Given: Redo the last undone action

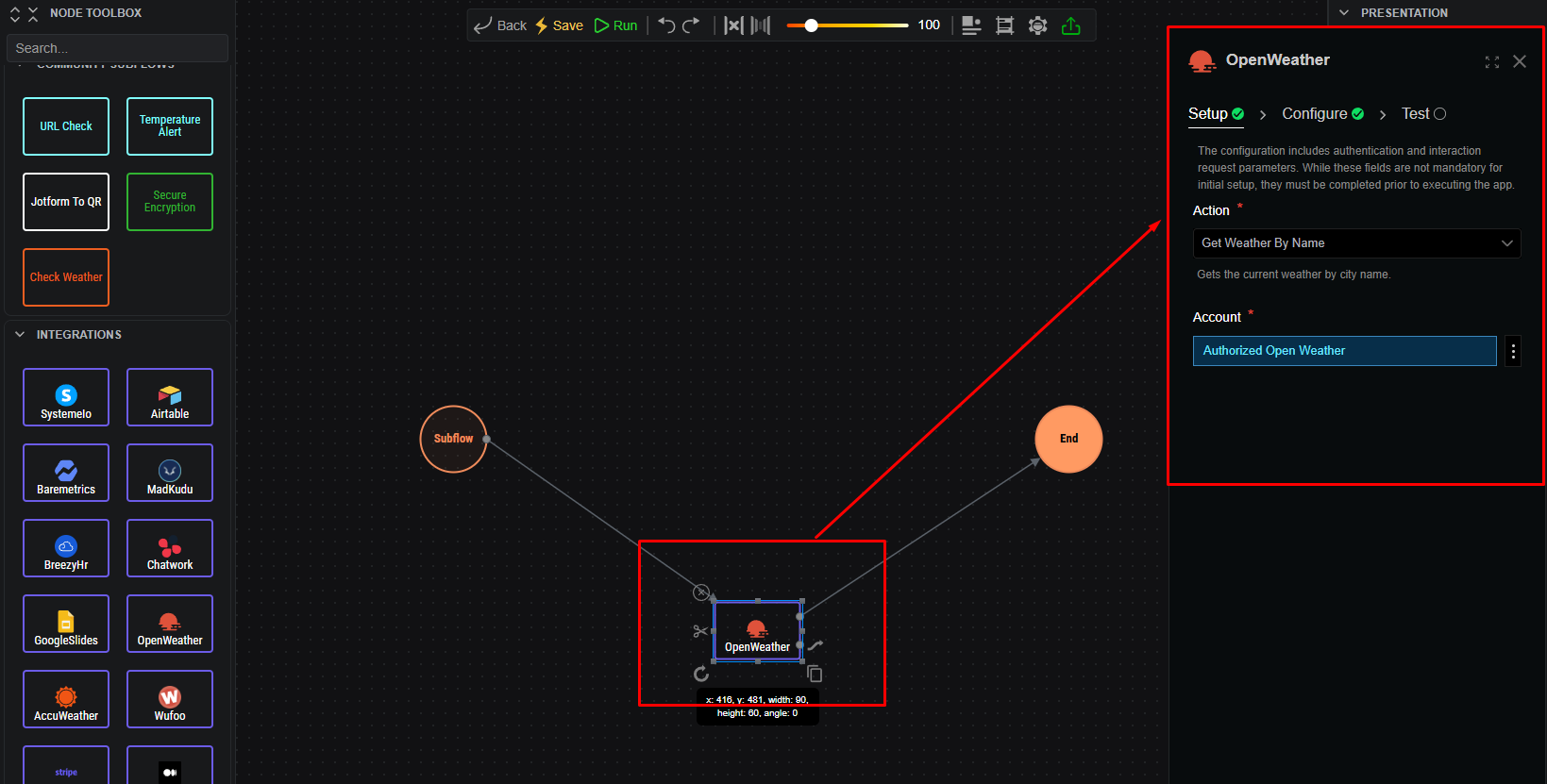Looking at the screenshot, I should pyautogui.click(x=692, y=25).
